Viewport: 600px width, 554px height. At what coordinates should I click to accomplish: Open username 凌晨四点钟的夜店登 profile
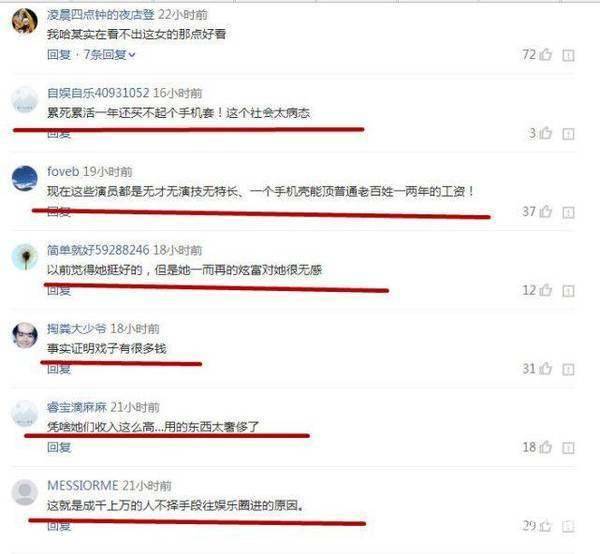pos(101,15)
